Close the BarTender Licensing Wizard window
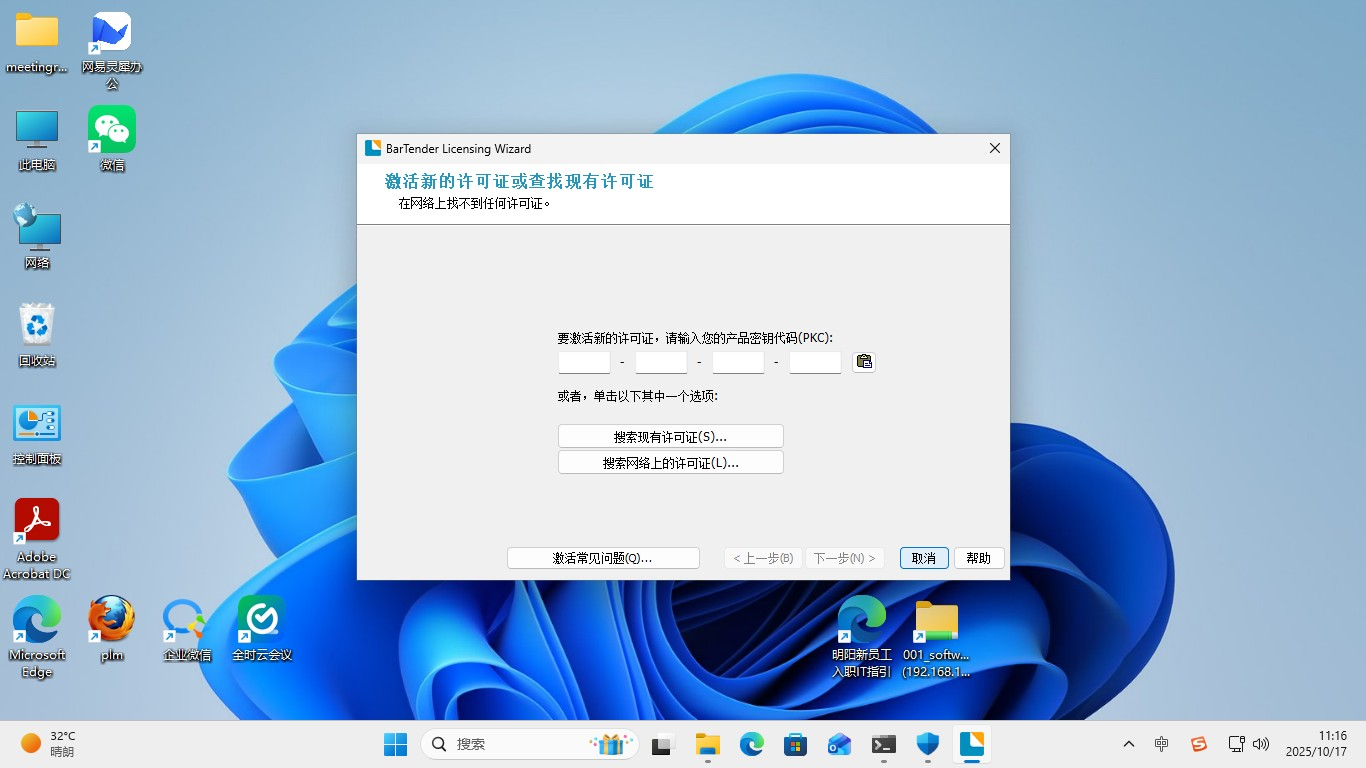This screenshot has width=1366, height=768. (x=994, y=148)
